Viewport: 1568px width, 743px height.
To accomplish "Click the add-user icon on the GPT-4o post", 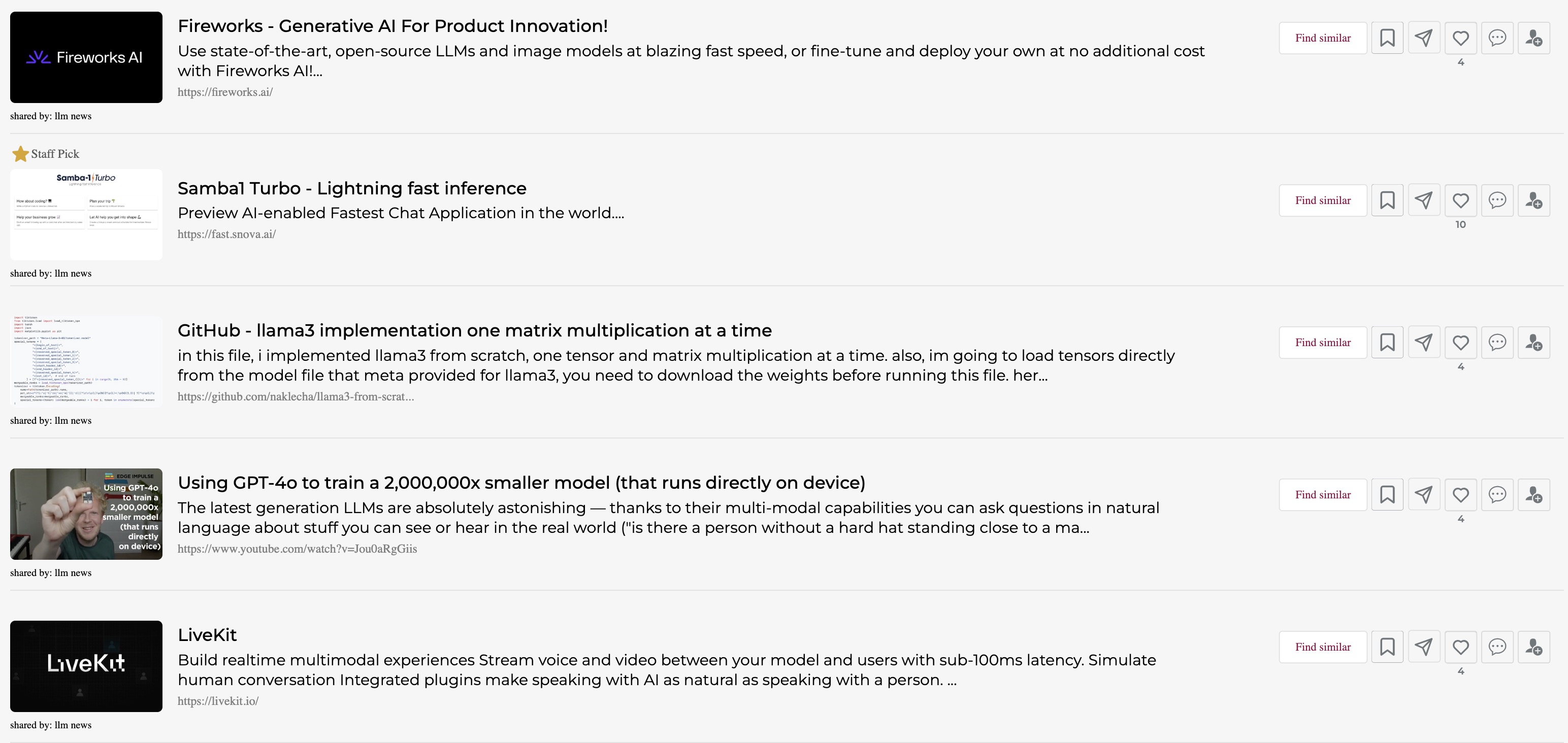I will [x=1533, y=495].
